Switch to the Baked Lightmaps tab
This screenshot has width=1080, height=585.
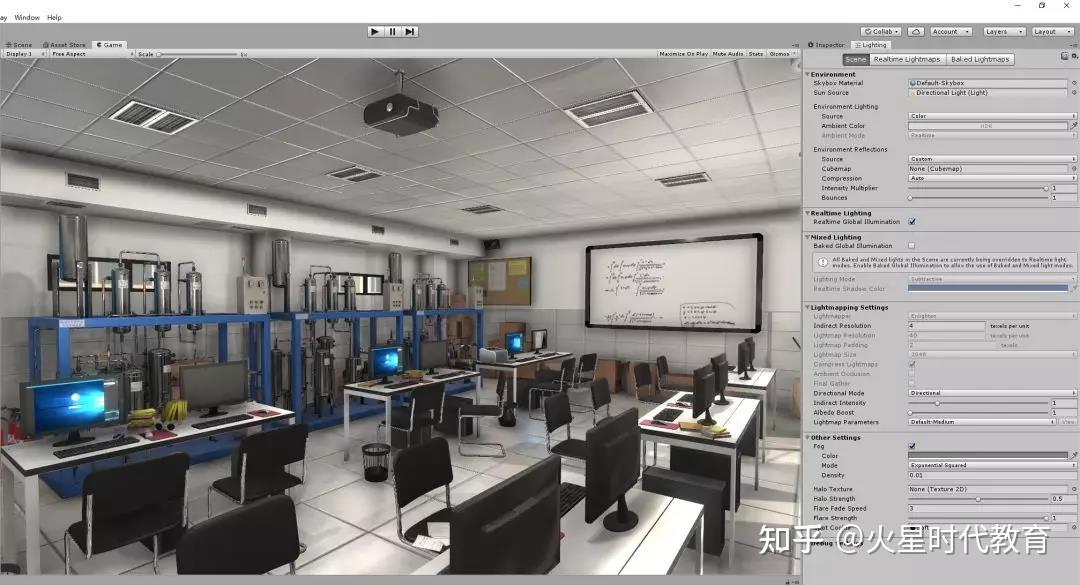(x=979, y=58)
